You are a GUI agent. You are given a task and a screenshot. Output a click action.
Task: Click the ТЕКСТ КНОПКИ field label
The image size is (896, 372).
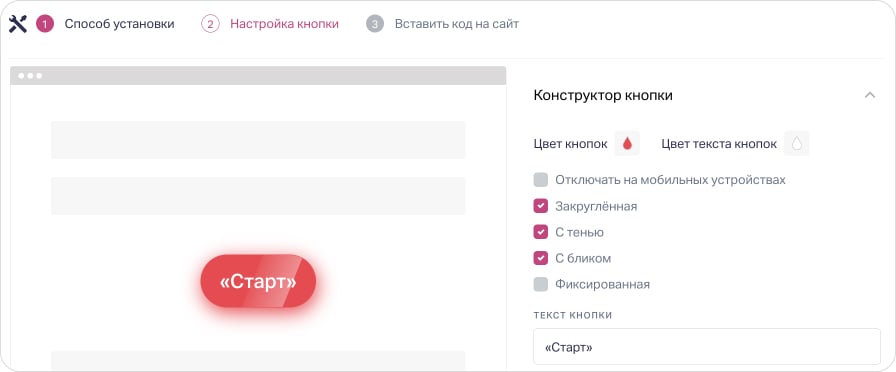coord(573,315)
